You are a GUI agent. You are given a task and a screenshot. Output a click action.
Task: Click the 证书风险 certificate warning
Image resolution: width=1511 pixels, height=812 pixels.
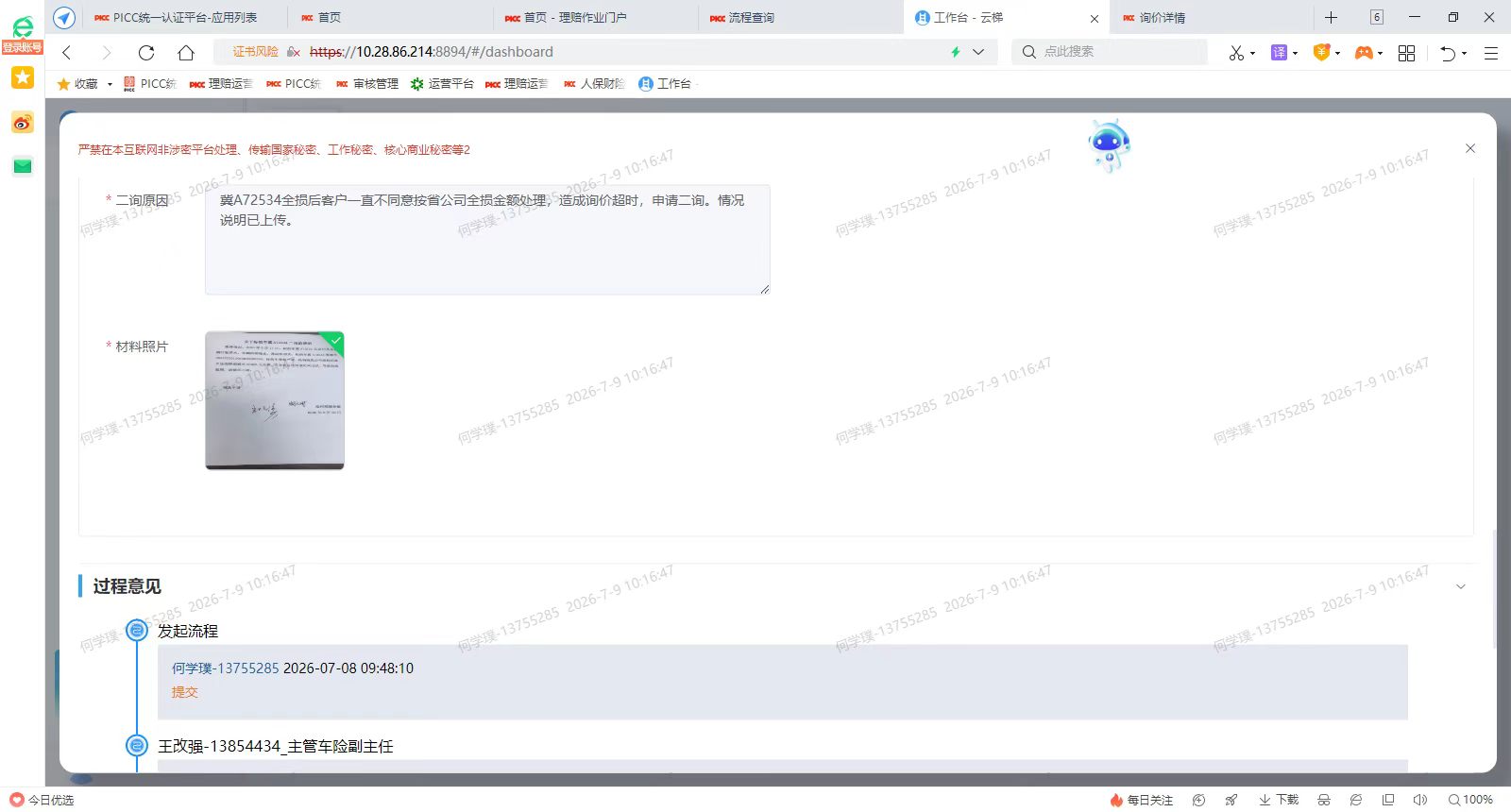click(256, 52)
